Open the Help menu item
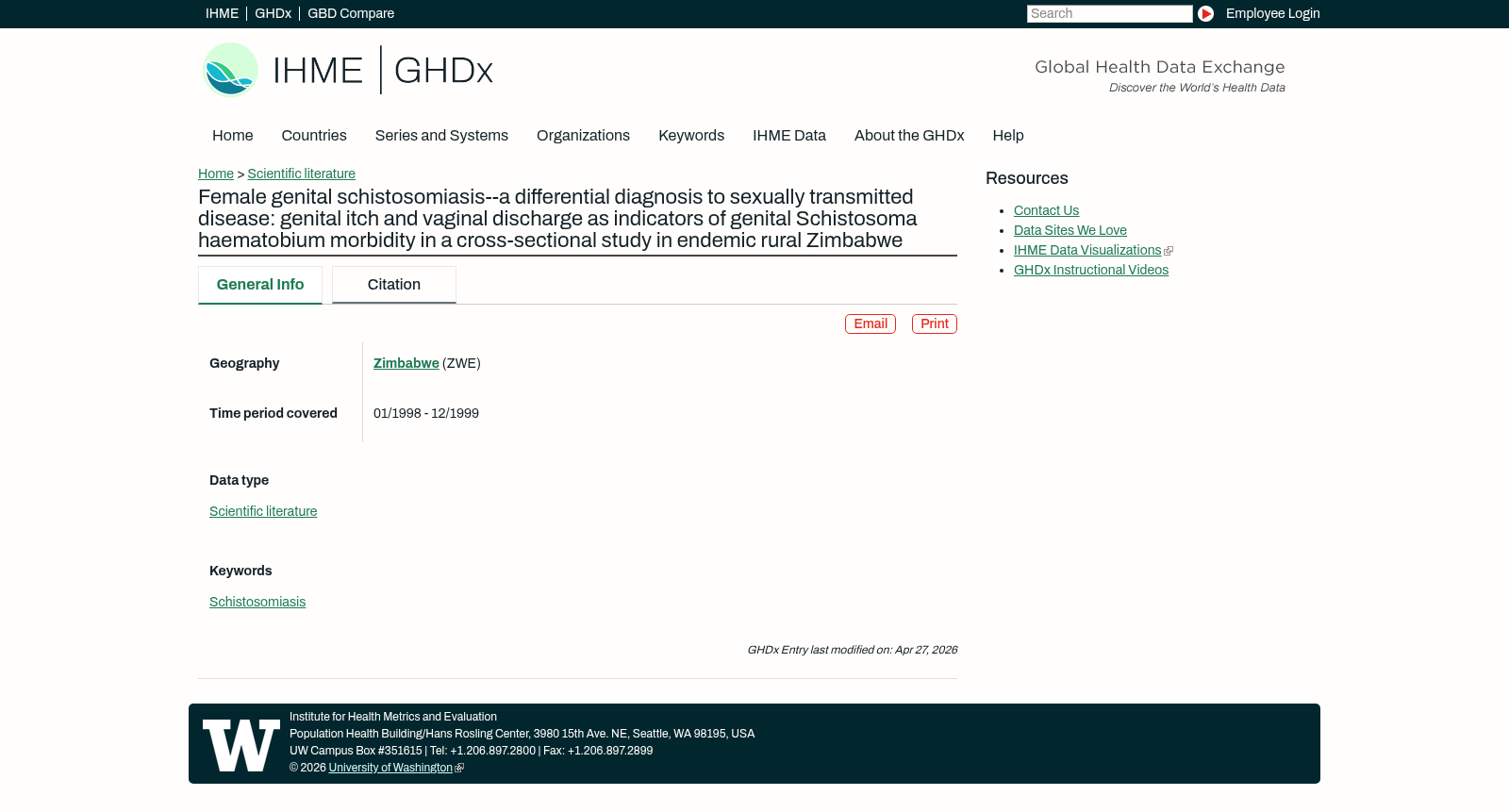 1008,136
